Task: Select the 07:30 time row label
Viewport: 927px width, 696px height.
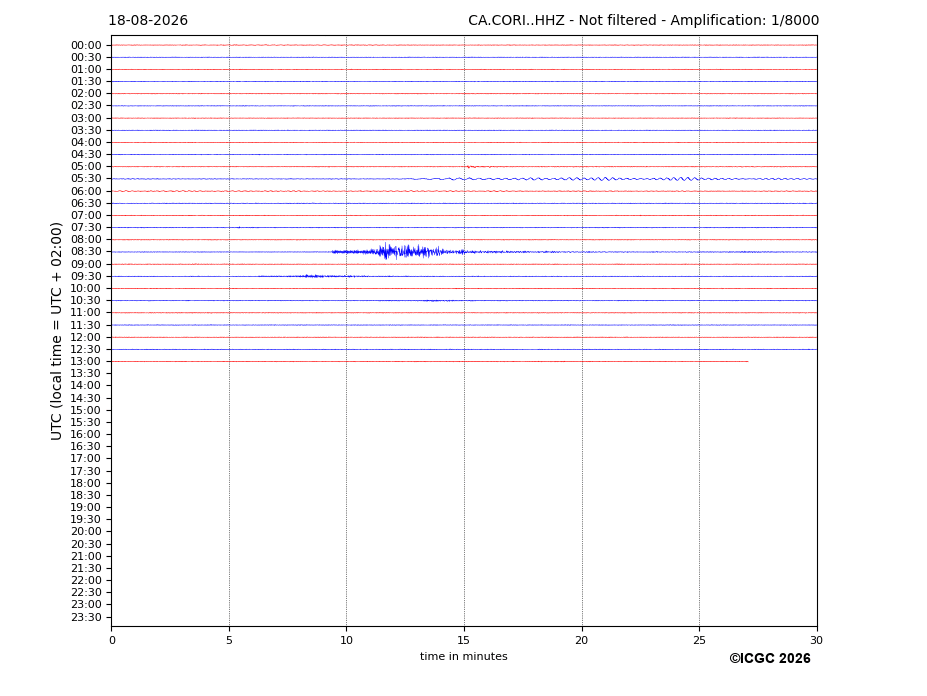Action: coord(86,227)
